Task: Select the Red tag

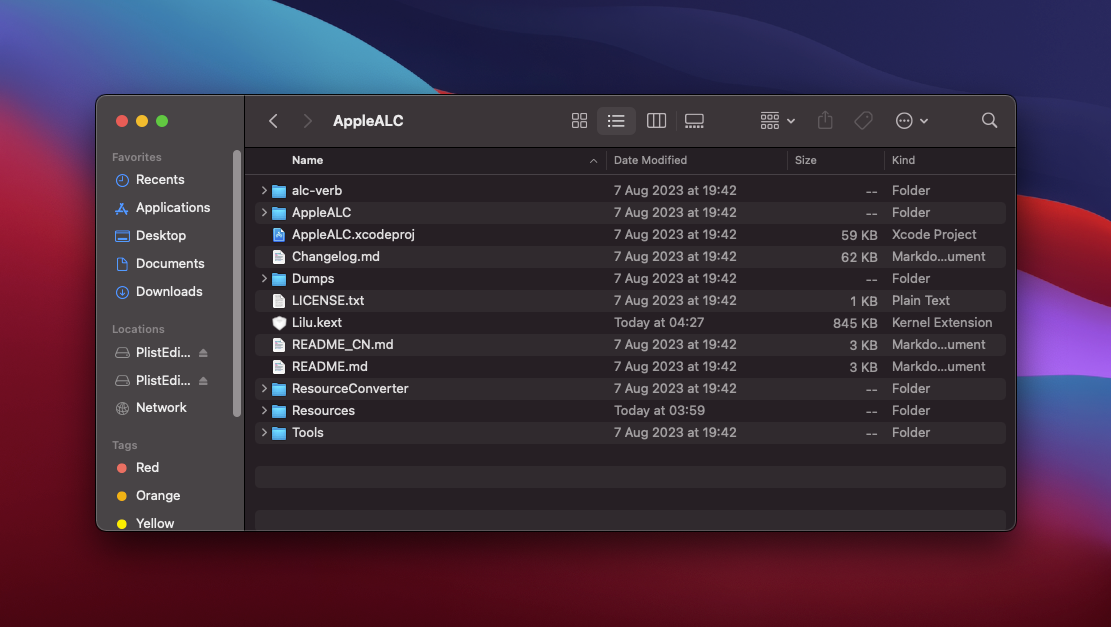Action: coord(147,468)
